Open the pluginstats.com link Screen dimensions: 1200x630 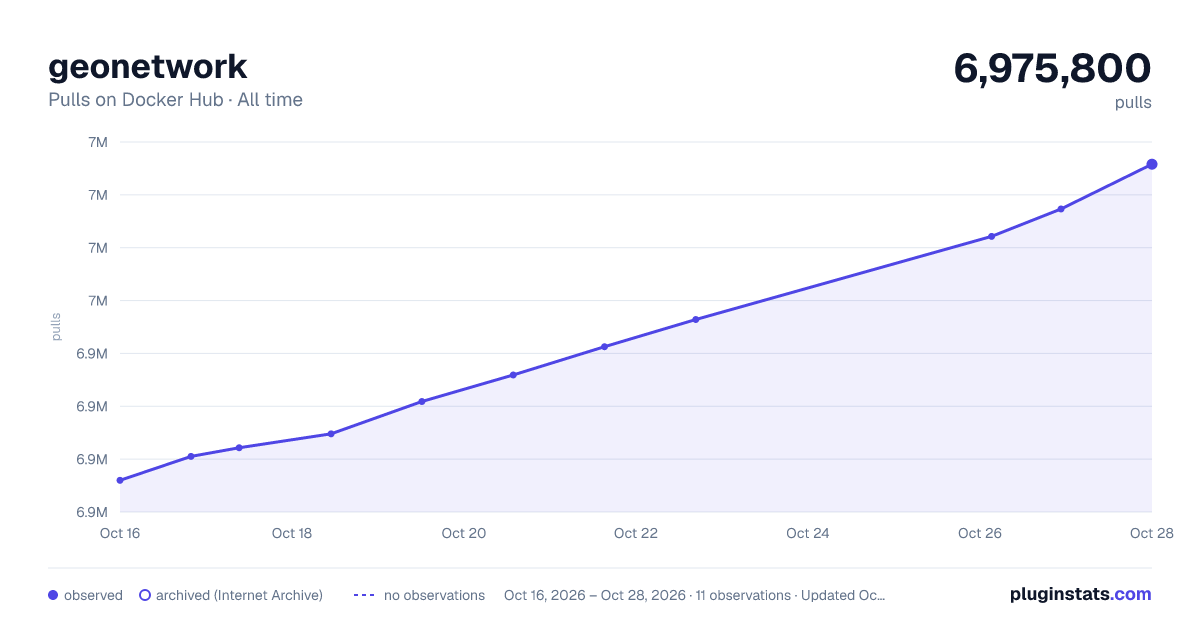coord(1080,594)
